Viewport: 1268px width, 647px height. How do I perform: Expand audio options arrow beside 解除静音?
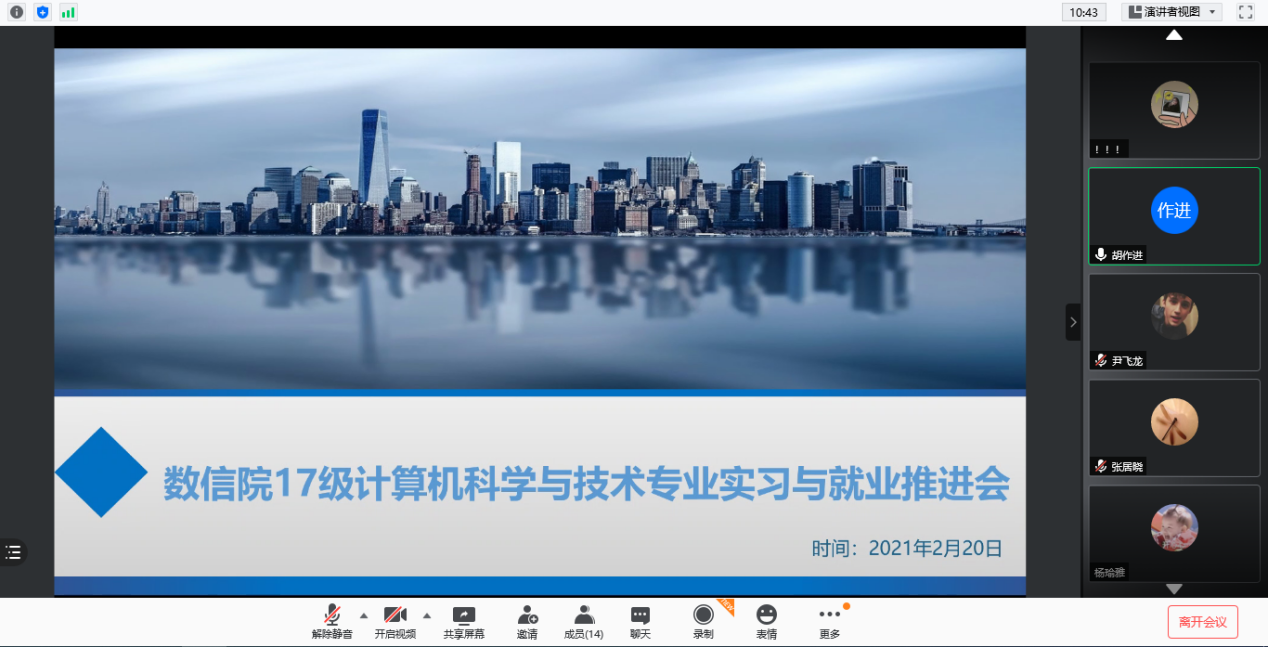[363, 615]
